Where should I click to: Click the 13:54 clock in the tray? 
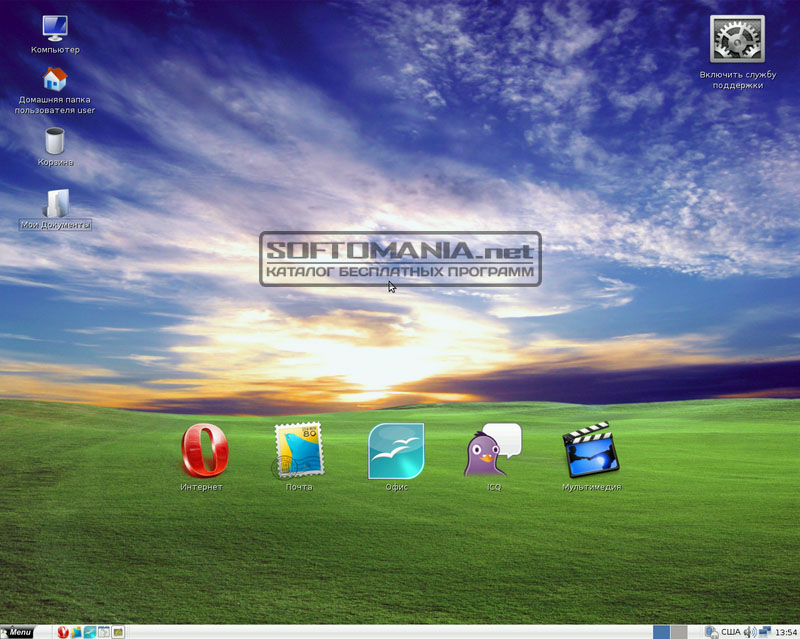(x=785, y=632)
